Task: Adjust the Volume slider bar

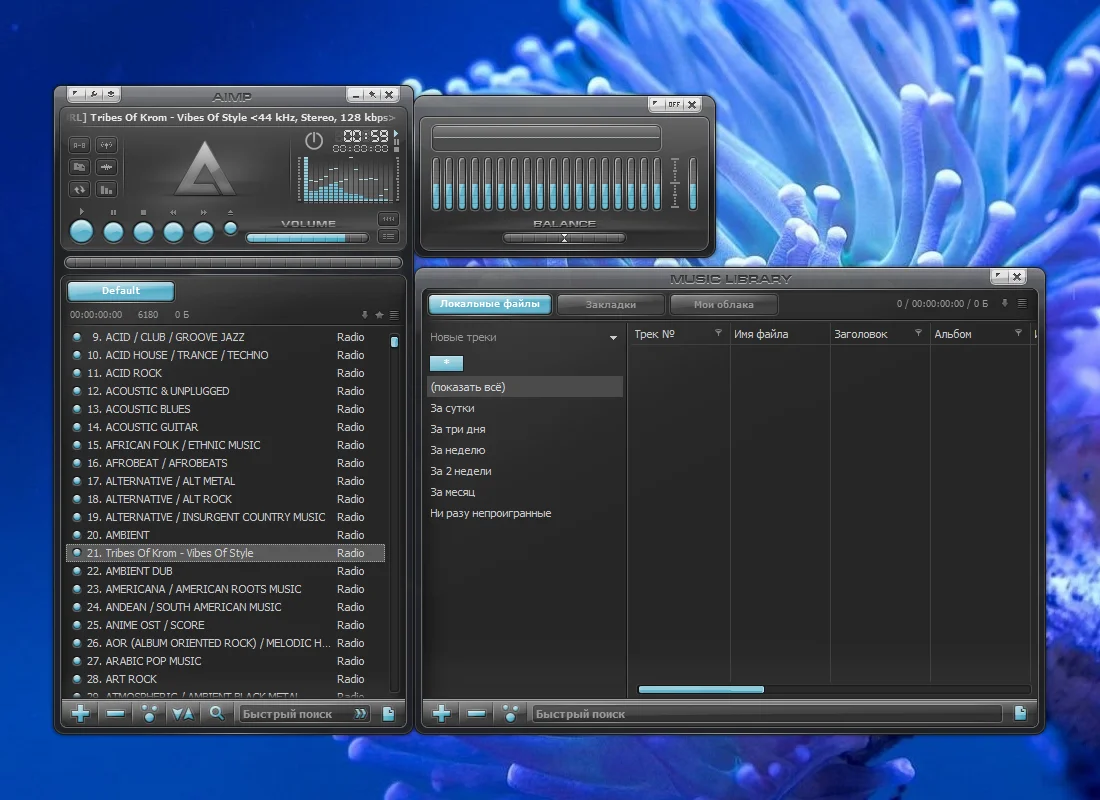Action: click(x=307, y=238)
